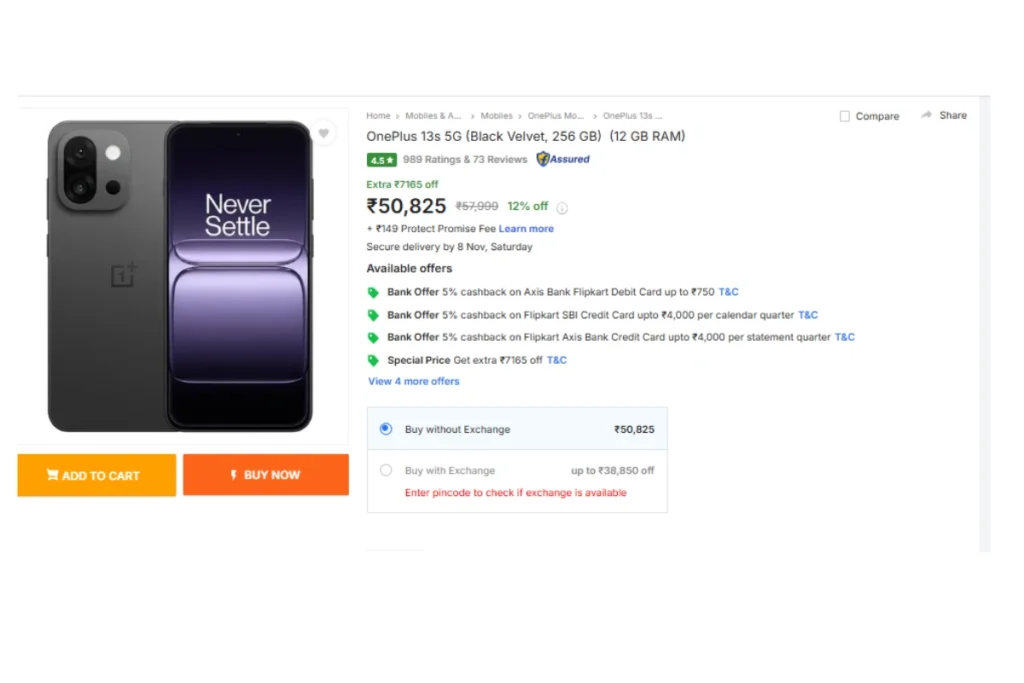
Task: Click the SBI Credit Card offer tag icon
Action: click(374, 315)
